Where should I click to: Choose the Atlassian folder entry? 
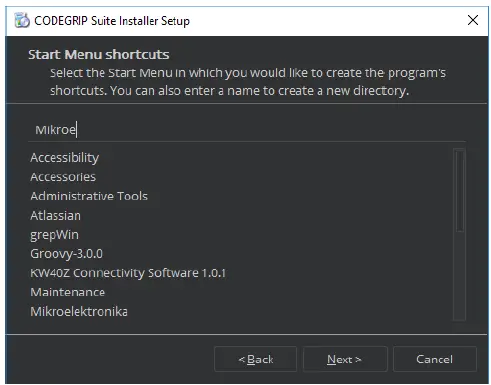point(55,215)
